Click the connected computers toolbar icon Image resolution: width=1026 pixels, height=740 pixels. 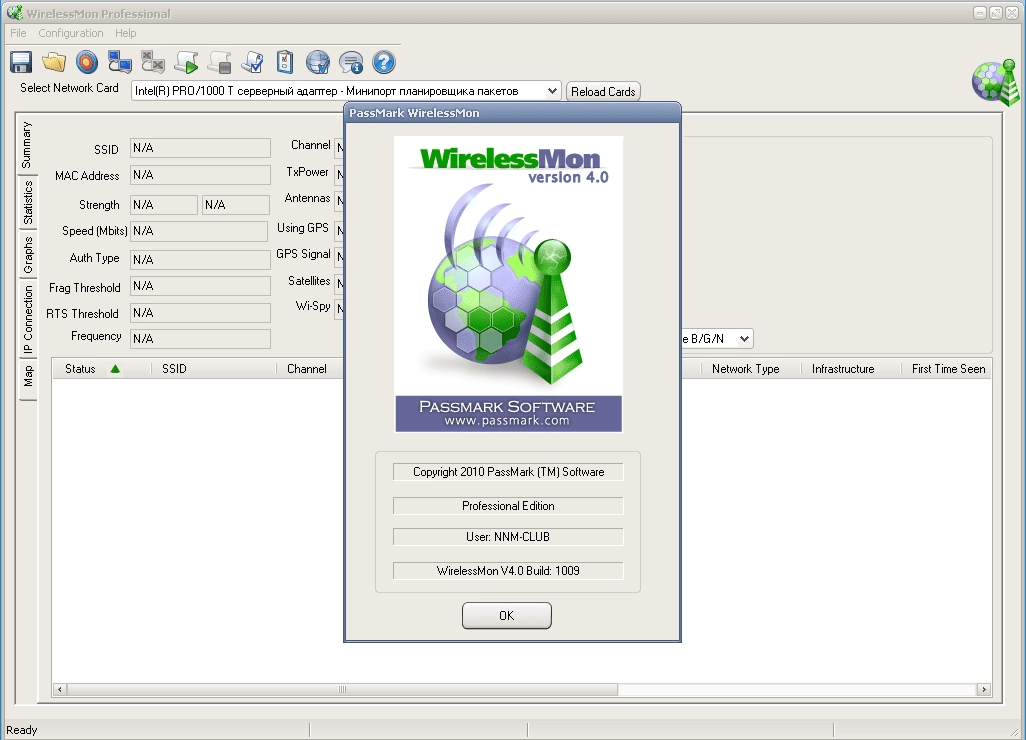[120, 62]
